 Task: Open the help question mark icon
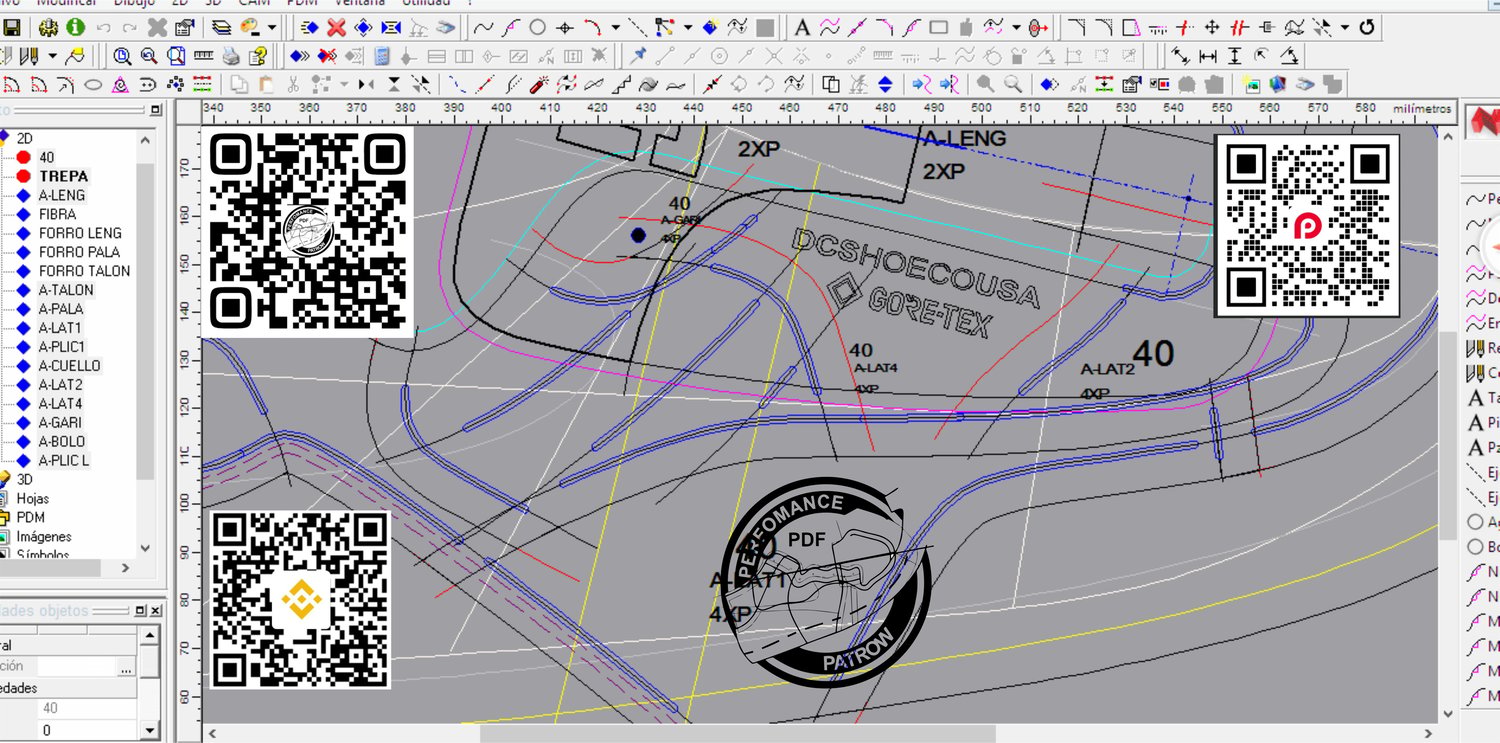coord(257,56)
